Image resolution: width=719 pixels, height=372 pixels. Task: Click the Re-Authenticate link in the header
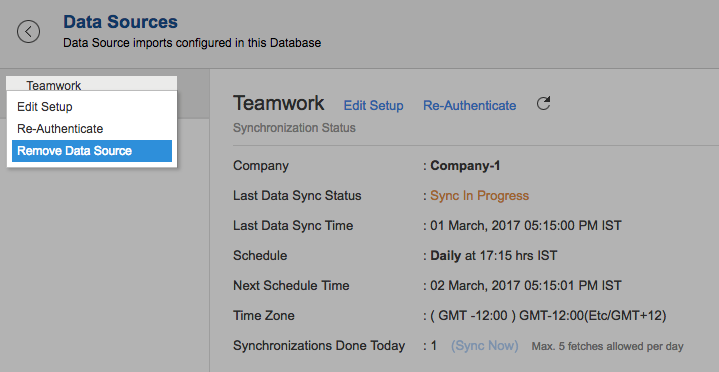[470, 105]
